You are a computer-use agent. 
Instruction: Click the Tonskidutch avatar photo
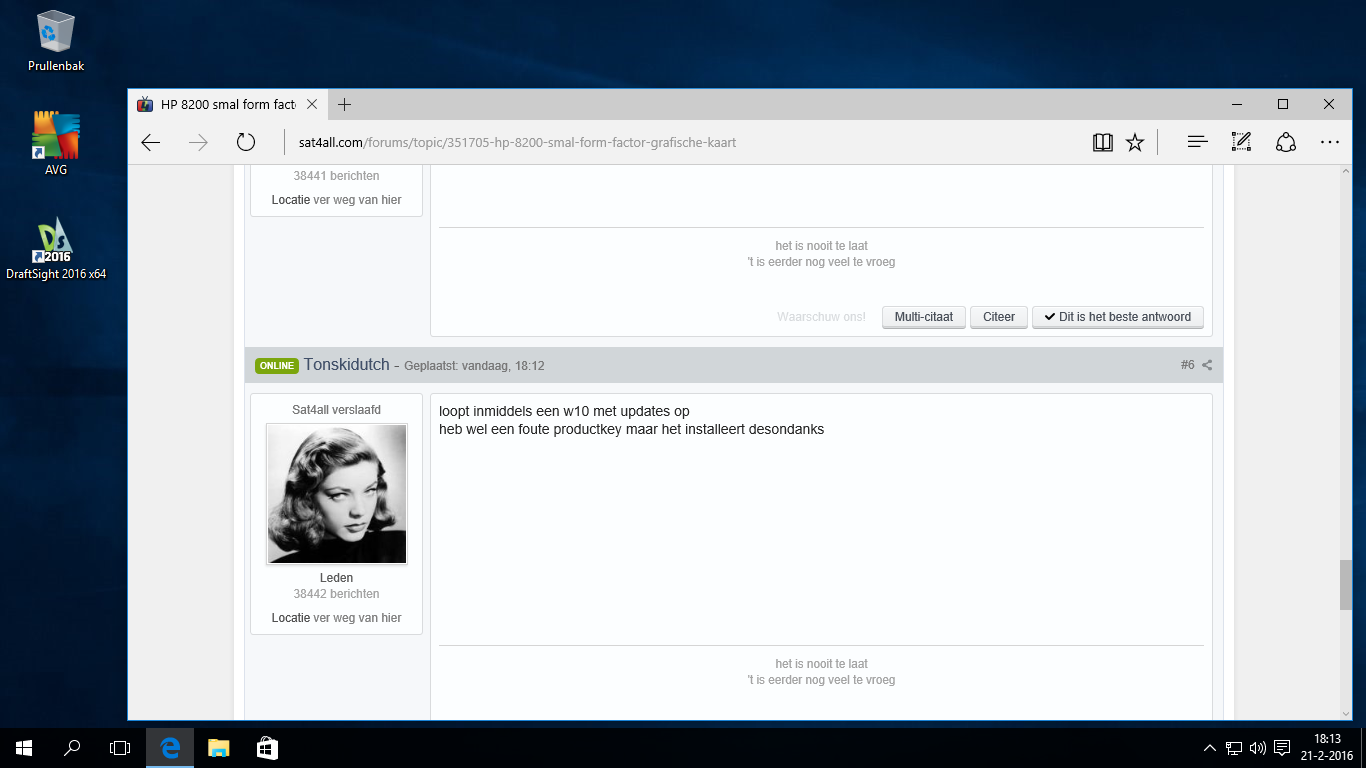336,494
